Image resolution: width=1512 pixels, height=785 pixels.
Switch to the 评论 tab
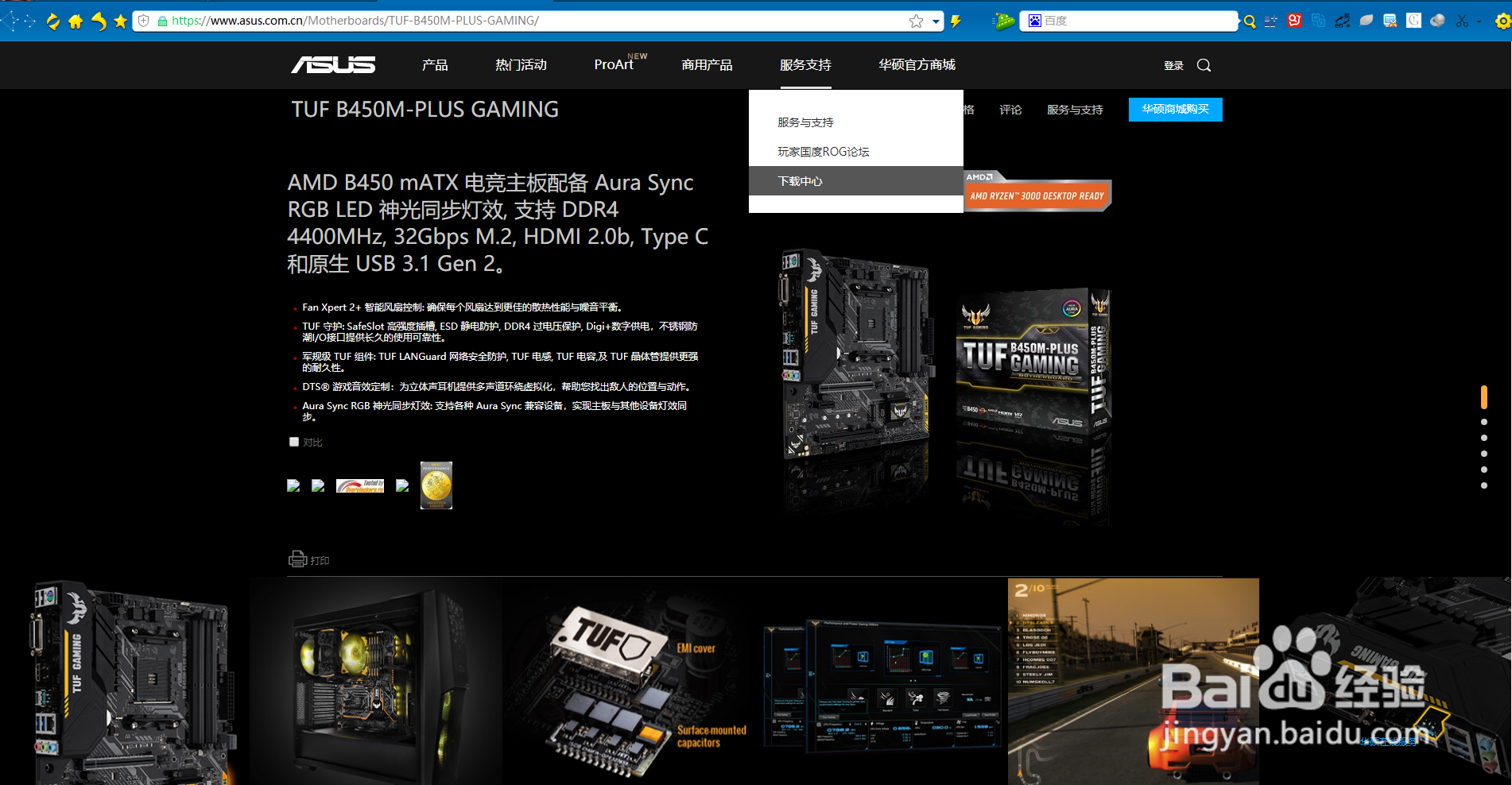[1010, 110]
